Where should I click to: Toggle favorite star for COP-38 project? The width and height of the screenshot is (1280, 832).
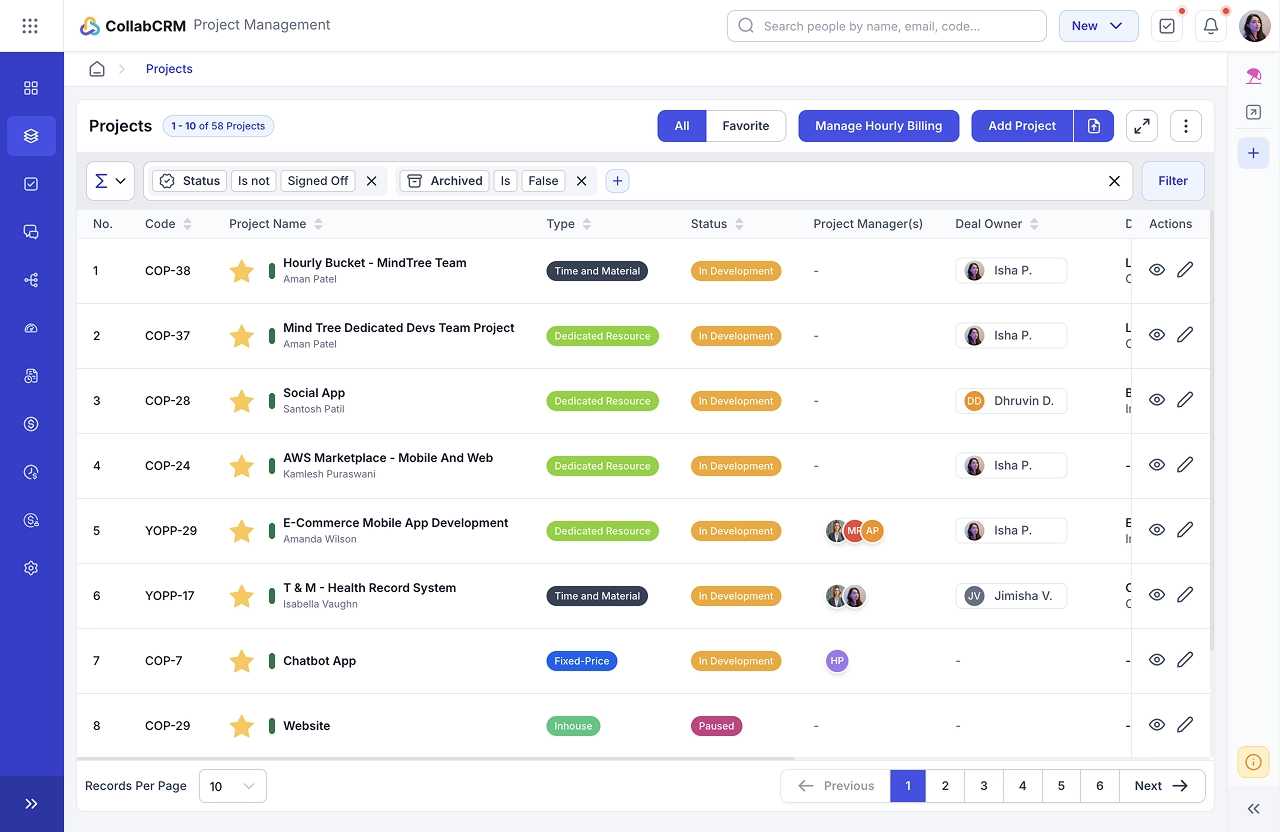[241, 271]
